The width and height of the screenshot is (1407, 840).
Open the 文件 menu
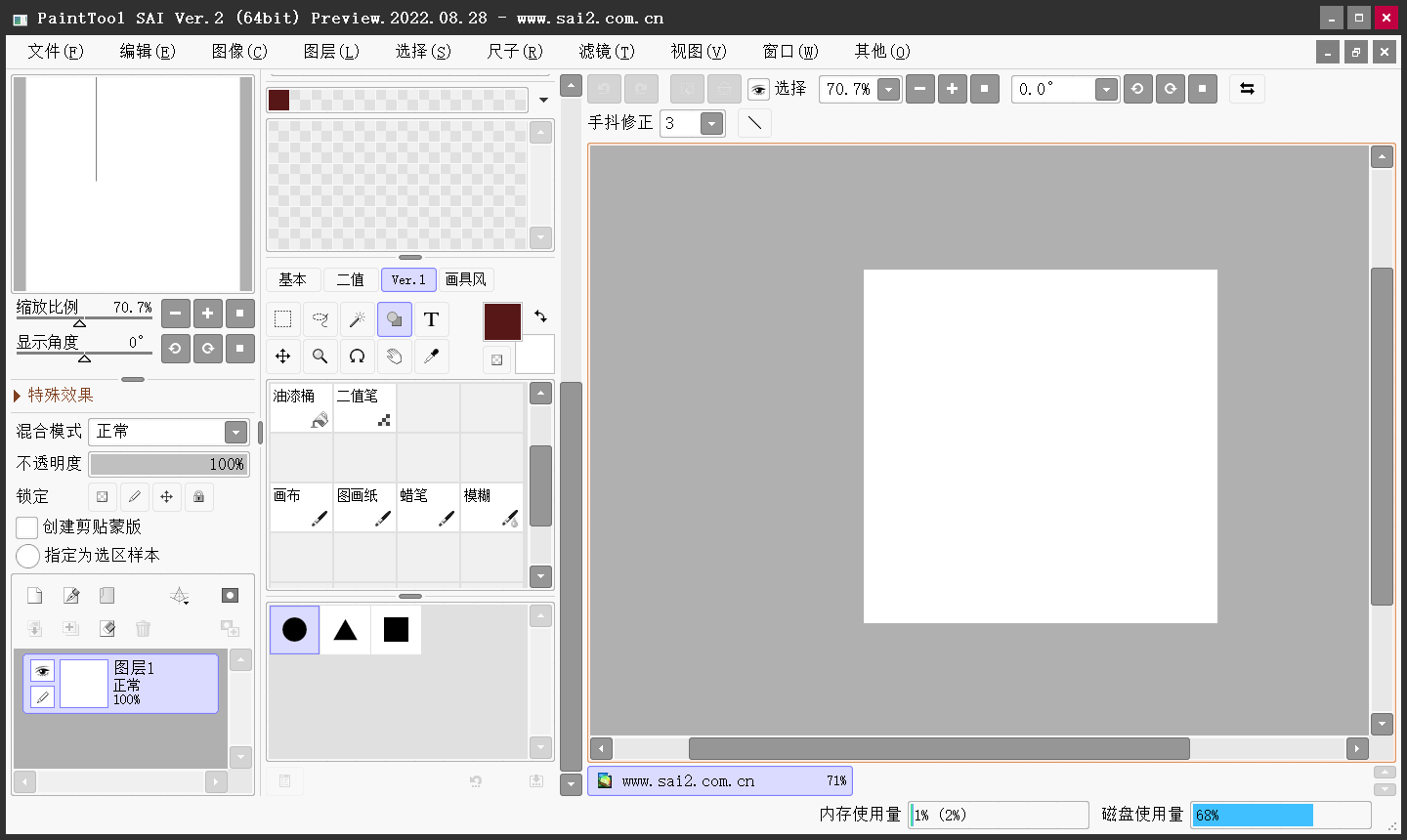pyautogui.click(x=55, y=51)
